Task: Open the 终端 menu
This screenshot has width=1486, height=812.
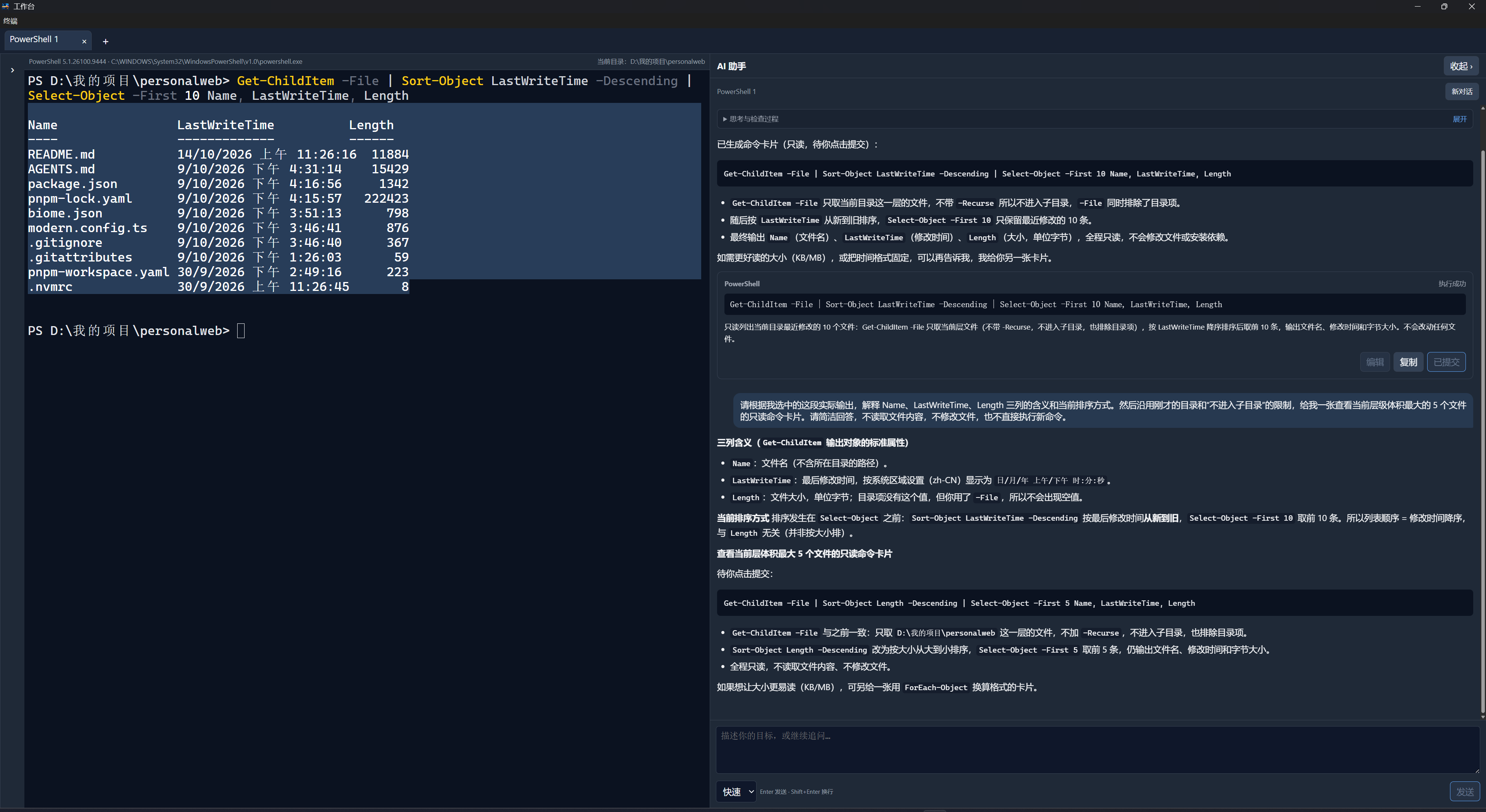Action: pos(10,21)
